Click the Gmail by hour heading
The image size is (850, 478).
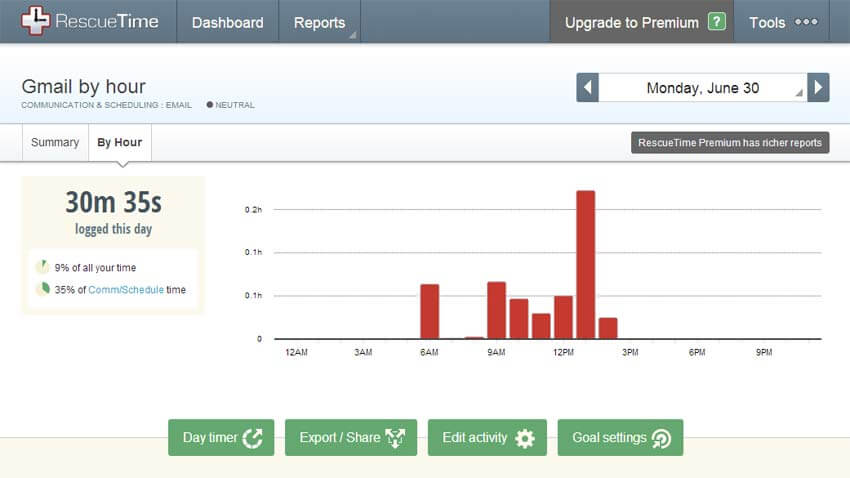[x=83, y=86]
